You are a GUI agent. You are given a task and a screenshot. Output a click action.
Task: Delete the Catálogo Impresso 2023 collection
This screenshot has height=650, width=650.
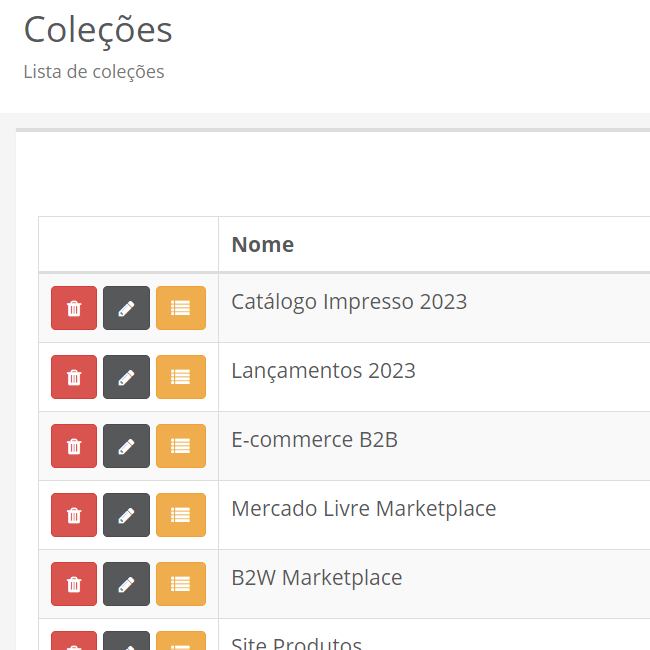[x=74, y=308]
